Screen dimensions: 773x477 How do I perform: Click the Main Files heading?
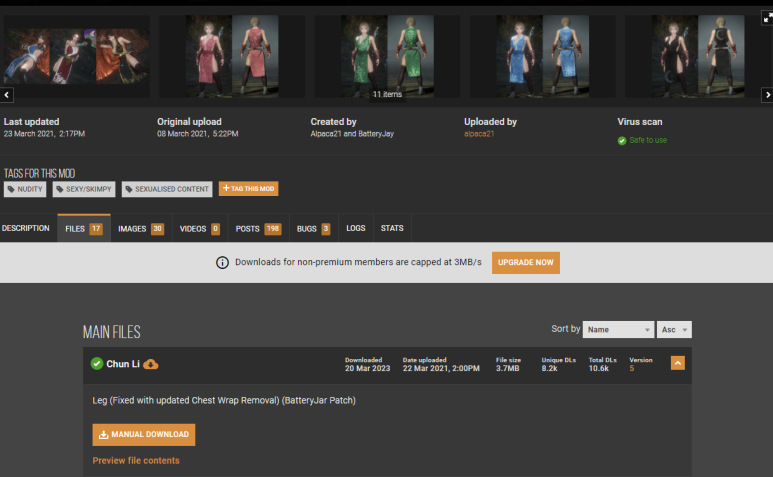tap(111, 332)
